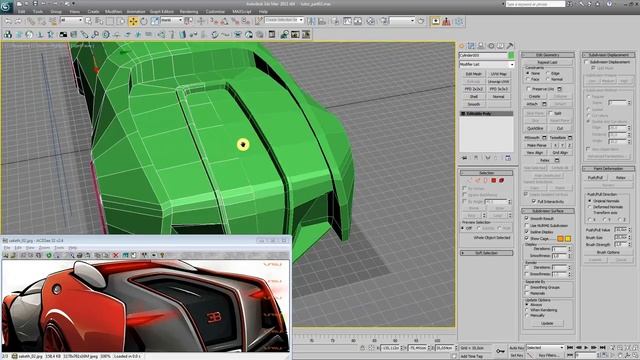
Task: Open the Customize menu
Action: point(215,11)
